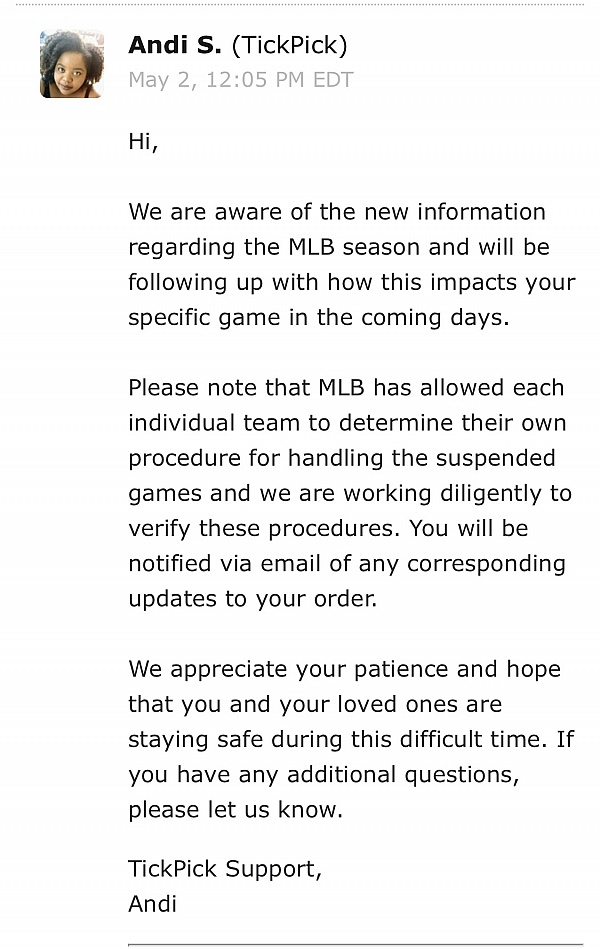Click the line "regarding the MLB season"
Screen dimensions: 600x949
338,247
